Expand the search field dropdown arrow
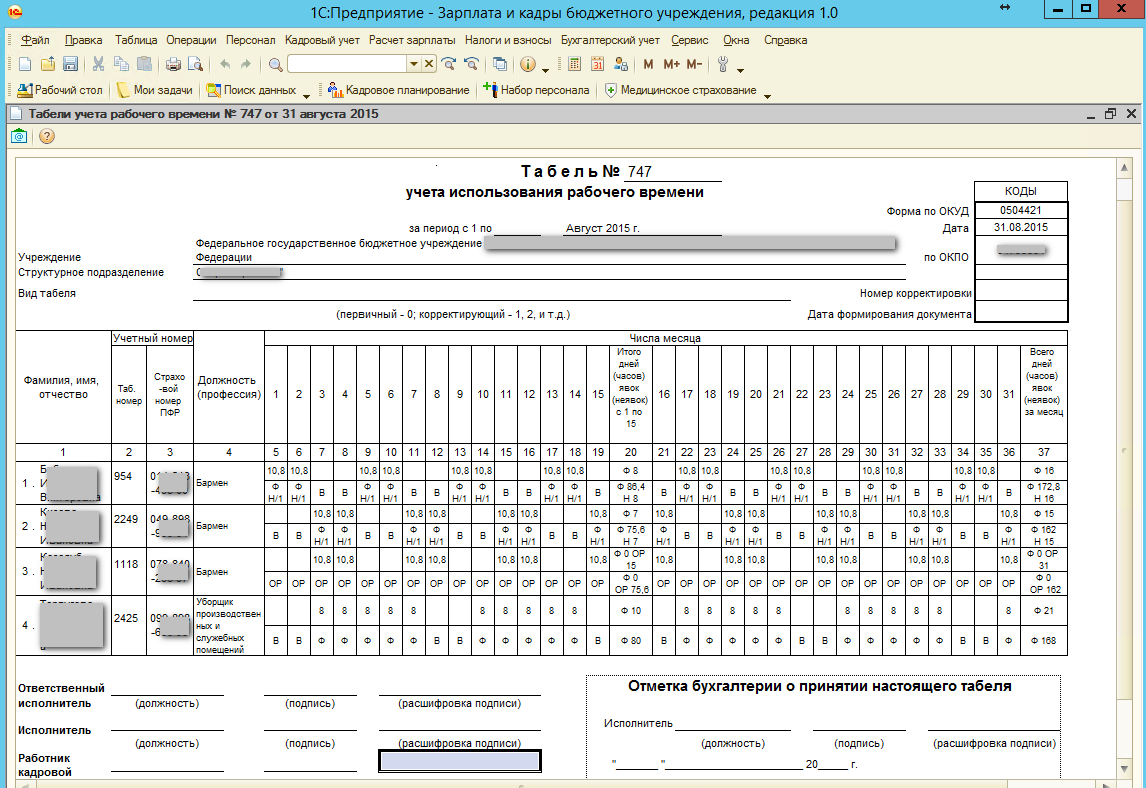 pos(414,64)
